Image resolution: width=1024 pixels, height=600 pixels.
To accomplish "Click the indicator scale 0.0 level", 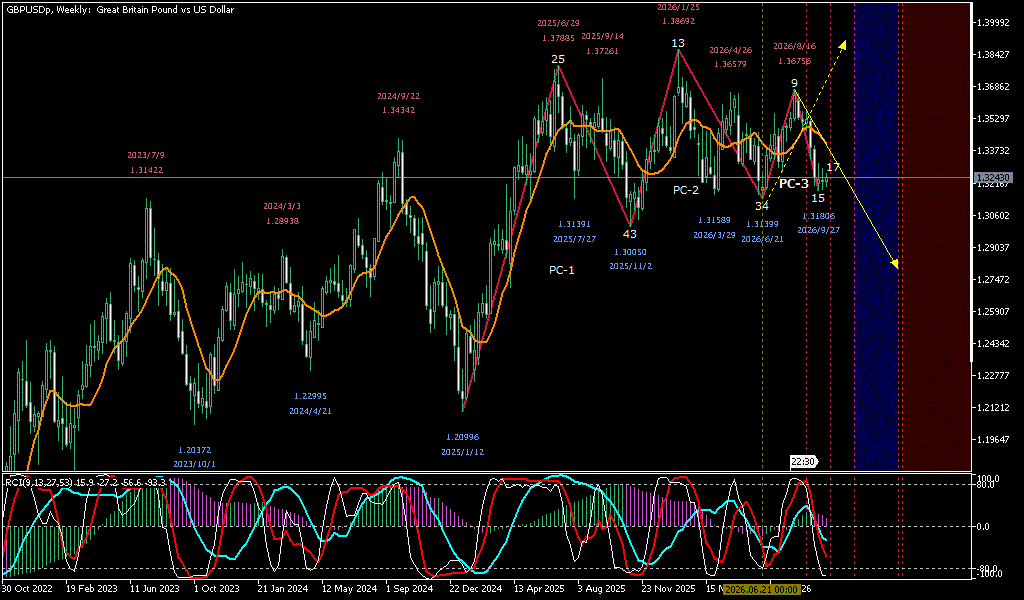I will [x=984, y=527].
